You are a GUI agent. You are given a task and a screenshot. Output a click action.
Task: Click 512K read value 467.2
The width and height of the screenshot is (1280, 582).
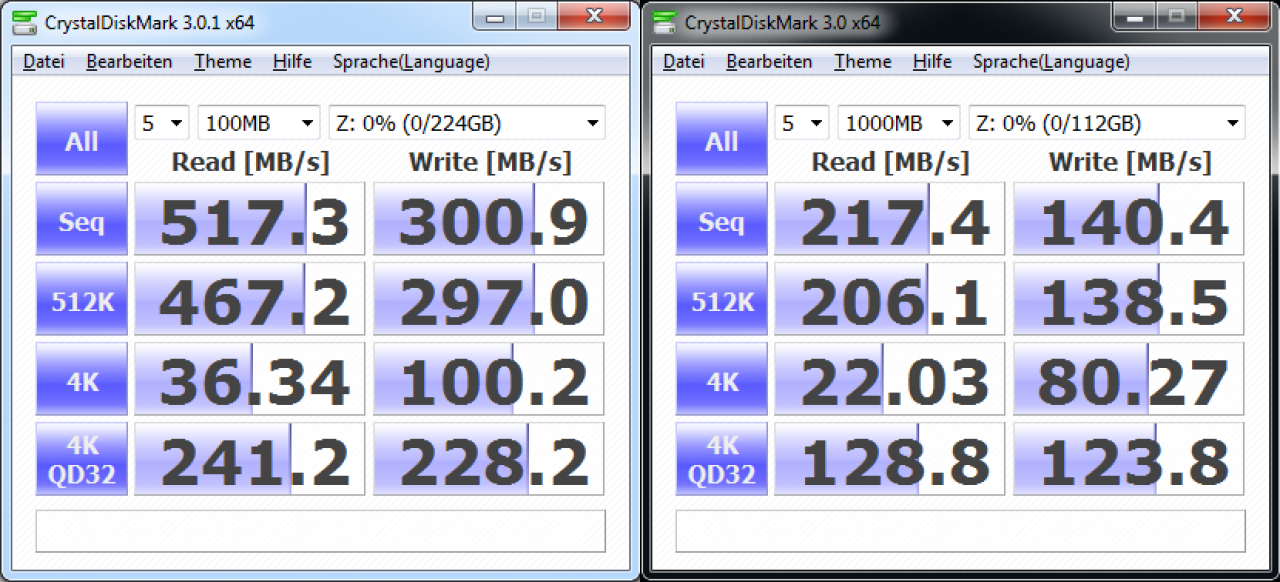(250, 299)
